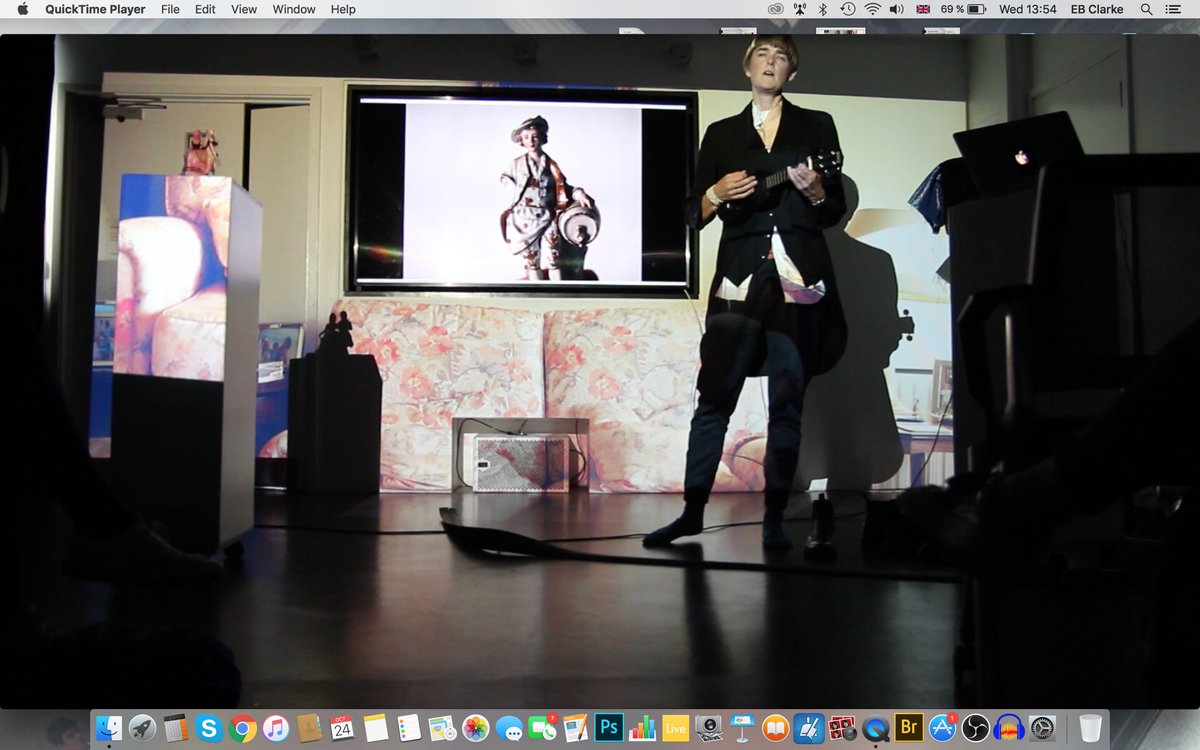The image size is (1200, 750).
Task: Open Calendar showing Oct 24
Action: (x=342, y=728)
